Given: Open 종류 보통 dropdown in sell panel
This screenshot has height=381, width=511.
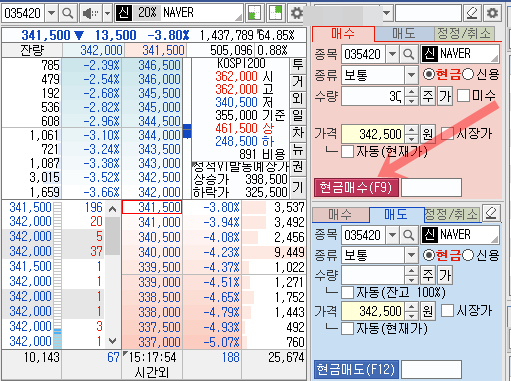Looking at the screenshot, I should point(411,255).
